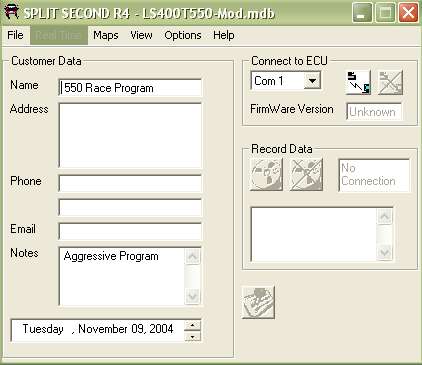Click the Email input field

(130, 231)
